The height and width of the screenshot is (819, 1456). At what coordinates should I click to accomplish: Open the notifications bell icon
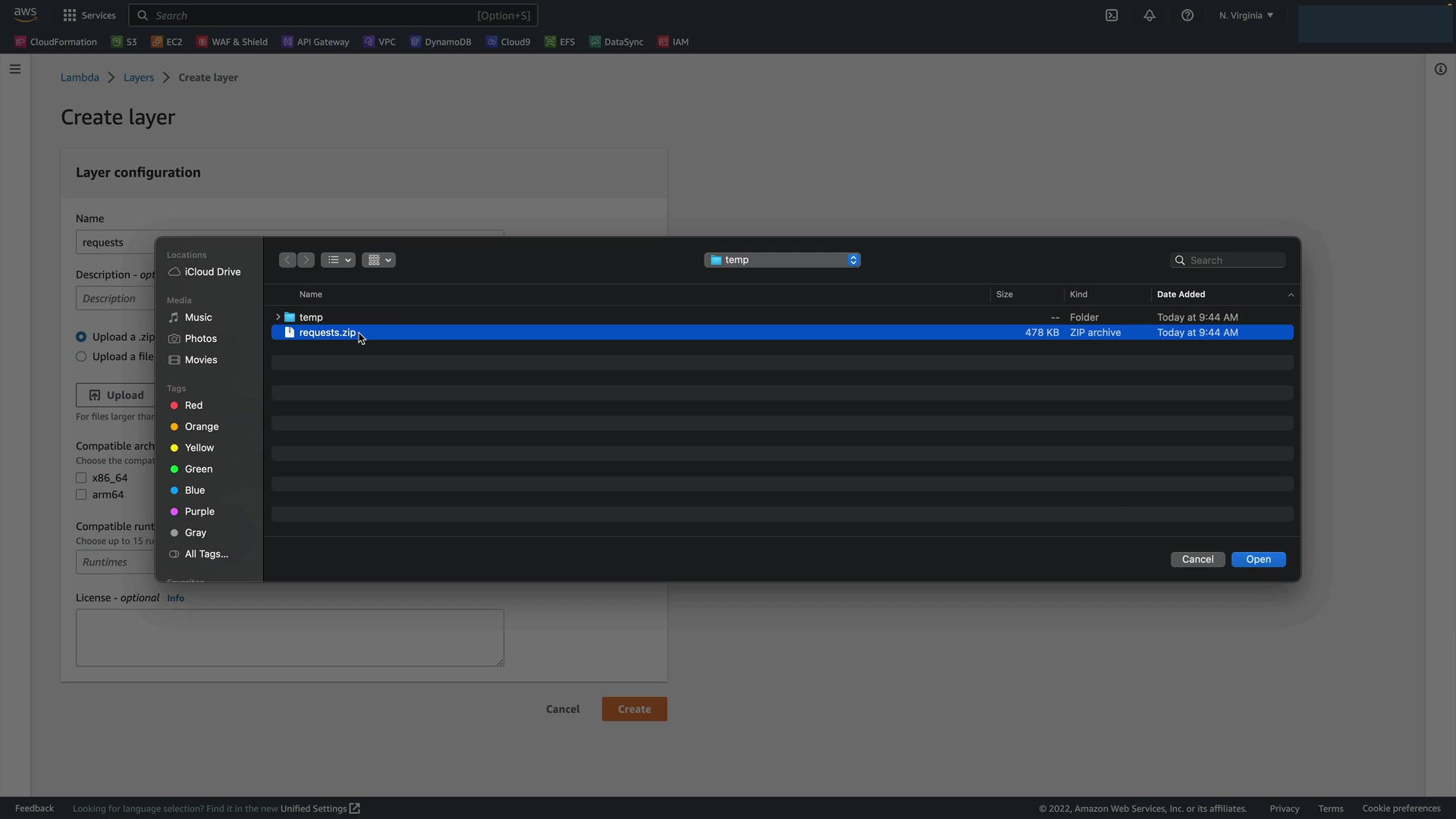[x=1150, y=15]
